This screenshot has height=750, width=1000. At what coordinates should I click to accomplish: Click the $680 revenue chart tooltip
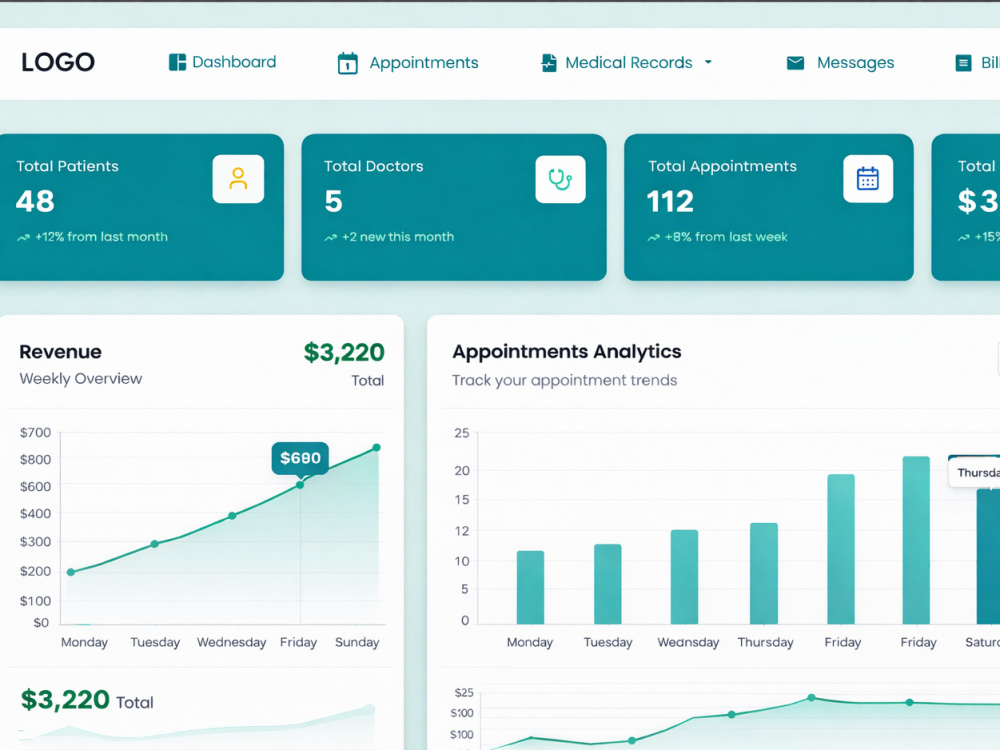pyautogui.click(x=300, y=458)
